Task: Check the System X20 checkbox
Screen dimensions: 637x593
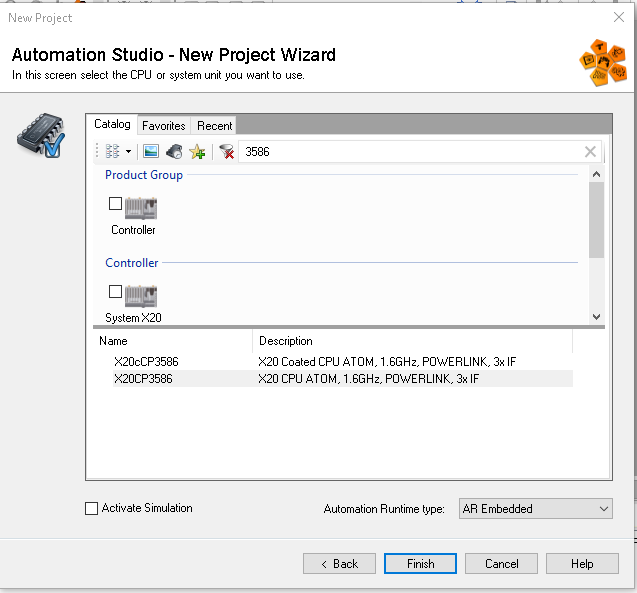Action: (x=115, y=291)
